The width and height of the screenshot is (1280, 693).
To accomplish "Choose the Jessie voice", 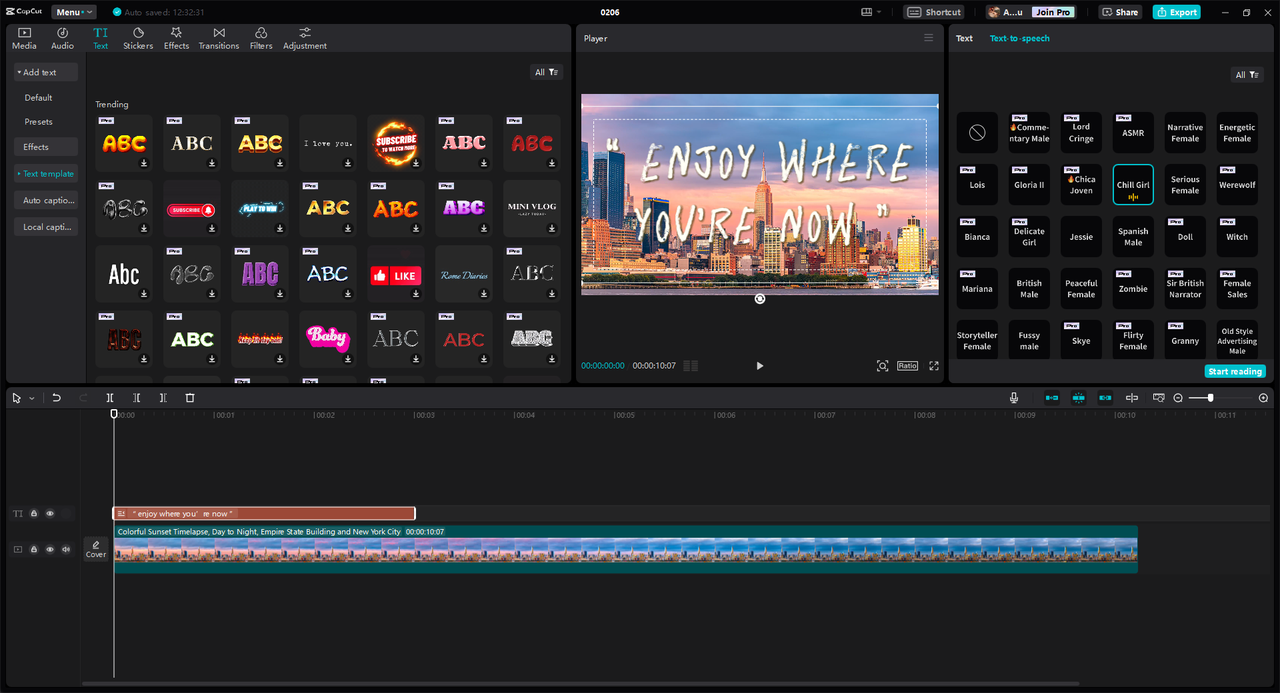I will coord(1081,237).
